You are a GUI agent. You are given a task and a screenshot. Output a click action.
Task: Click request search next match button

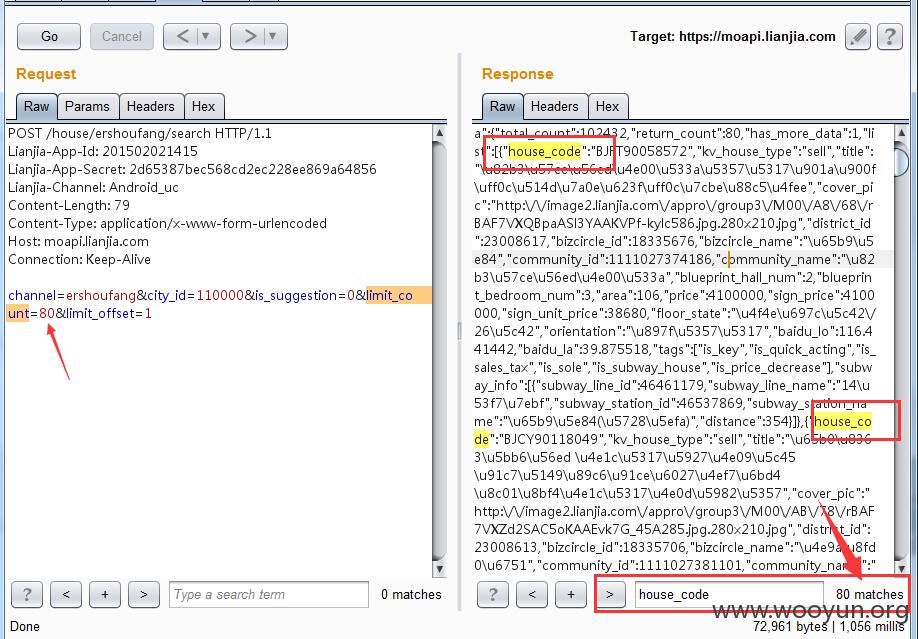pyautogui.click(x=143, y=594)
